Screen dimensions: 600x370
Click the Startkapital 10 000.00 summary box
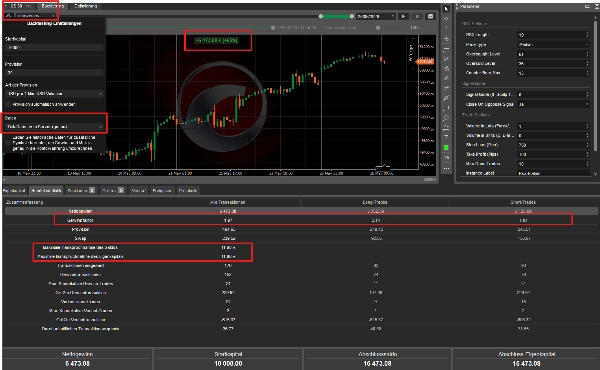point(228,359)
